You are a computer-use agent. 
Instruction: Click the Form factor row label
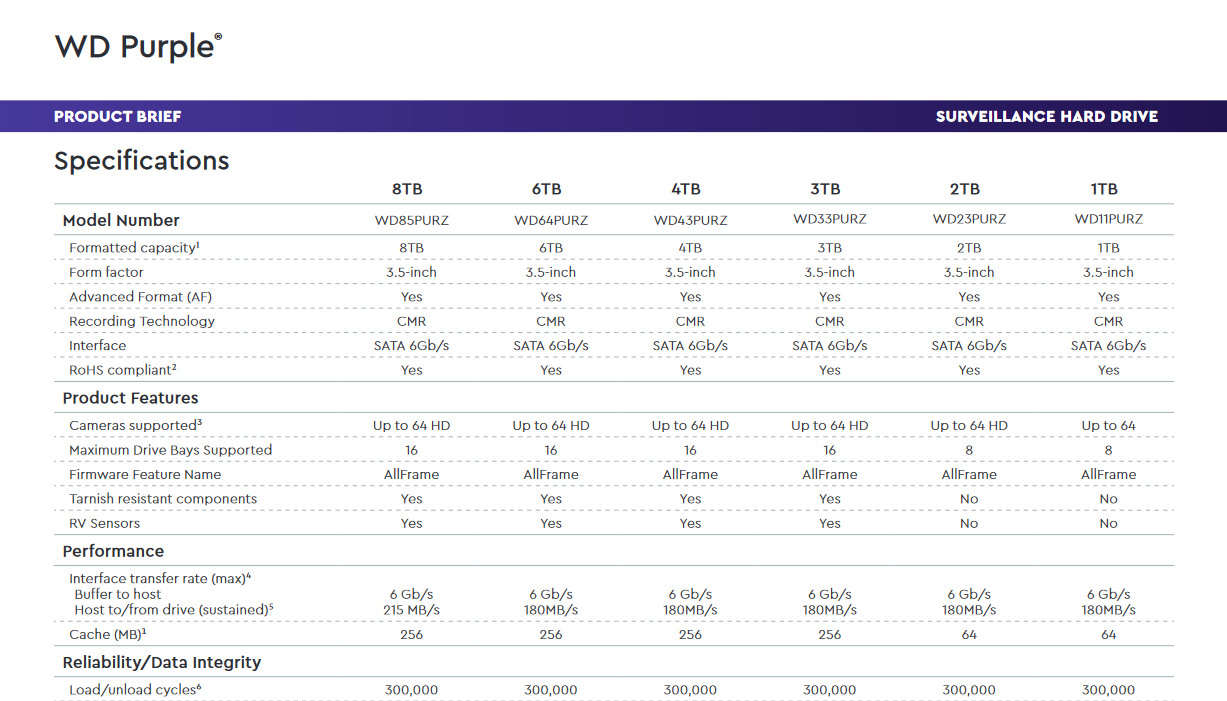106,272
